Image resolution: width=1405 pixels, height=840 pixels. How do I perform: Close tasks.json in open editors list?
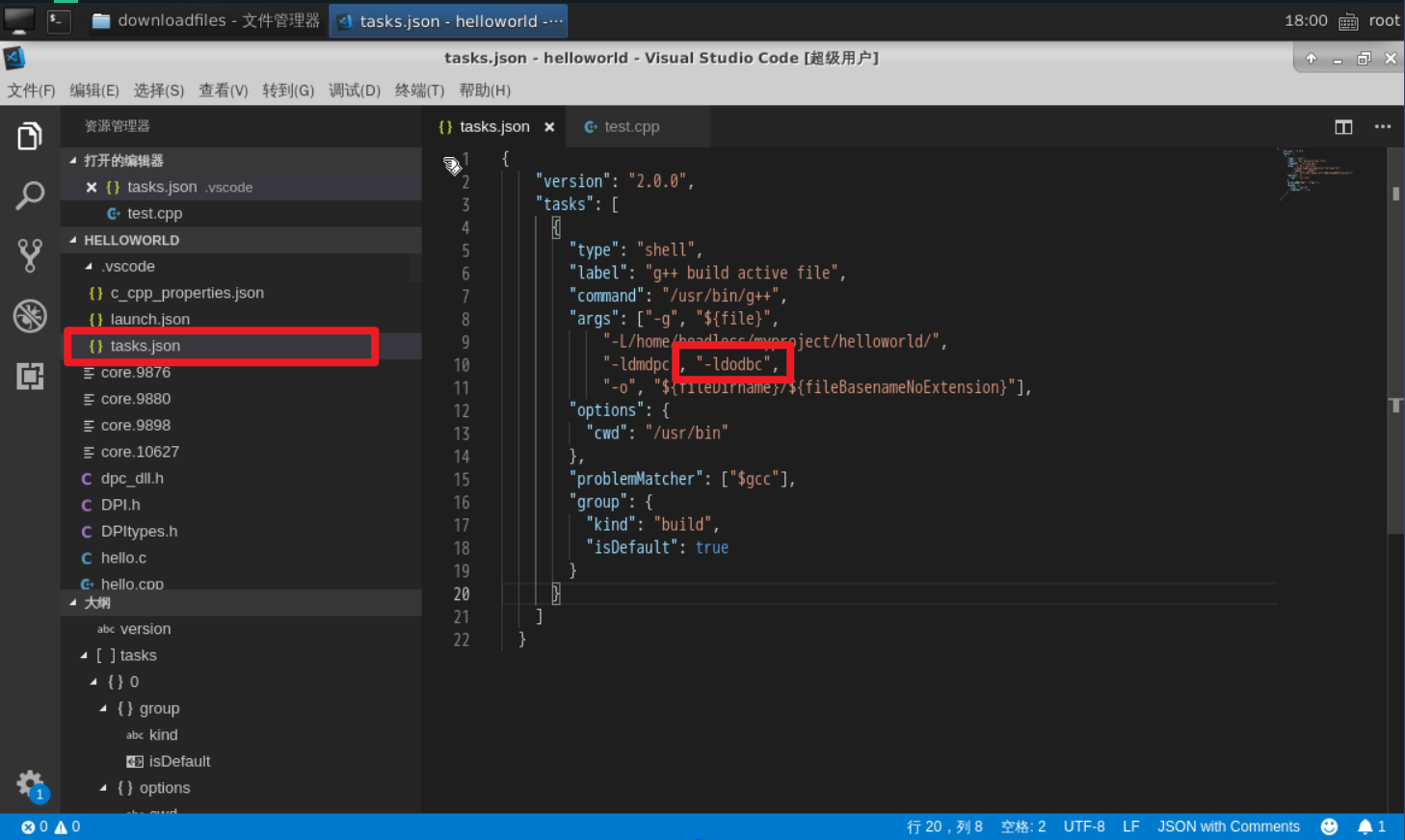(92, 187)
